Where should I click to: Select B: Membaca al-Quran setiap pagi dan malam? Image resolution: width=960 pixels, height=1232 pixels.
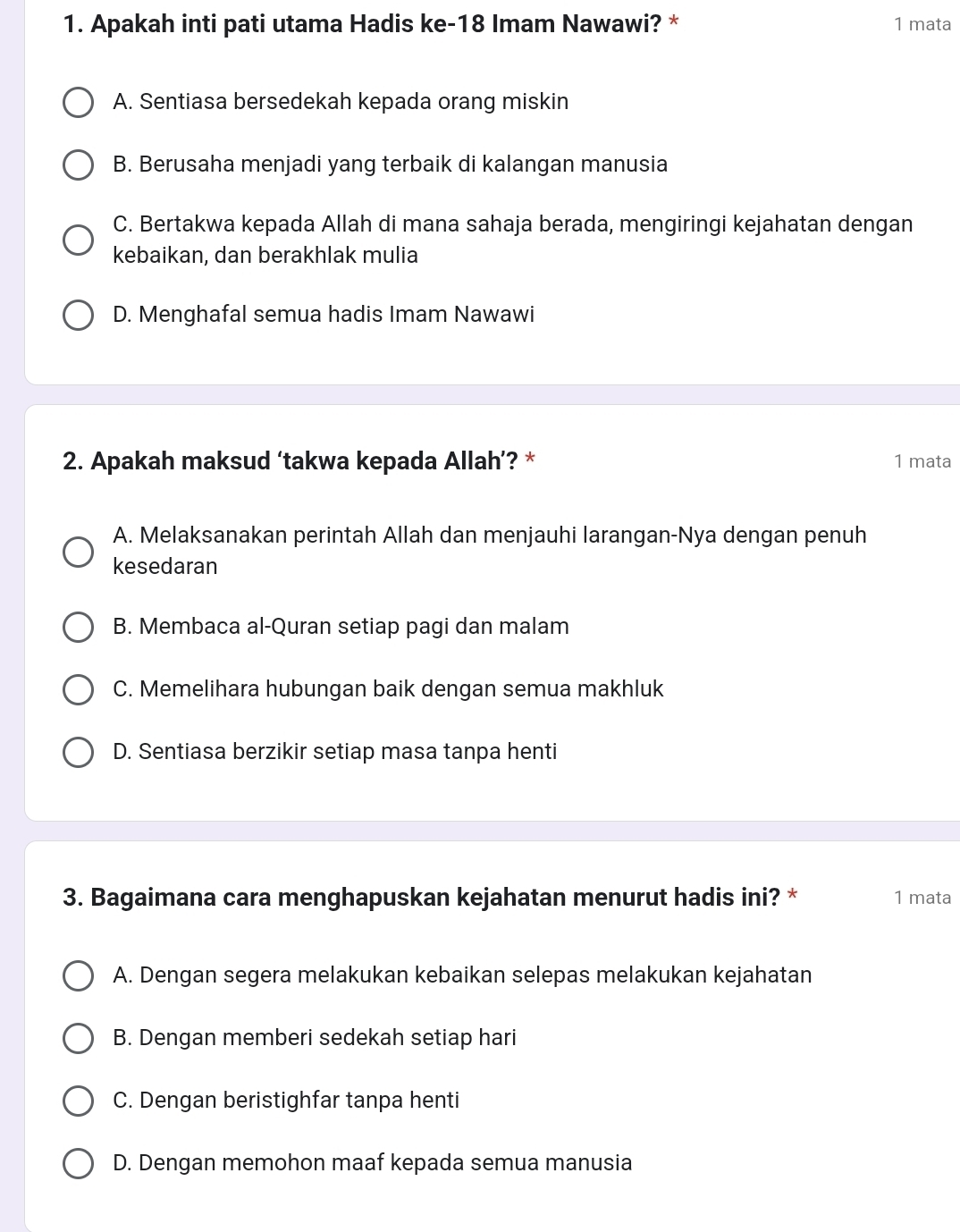tap(79, 628)
